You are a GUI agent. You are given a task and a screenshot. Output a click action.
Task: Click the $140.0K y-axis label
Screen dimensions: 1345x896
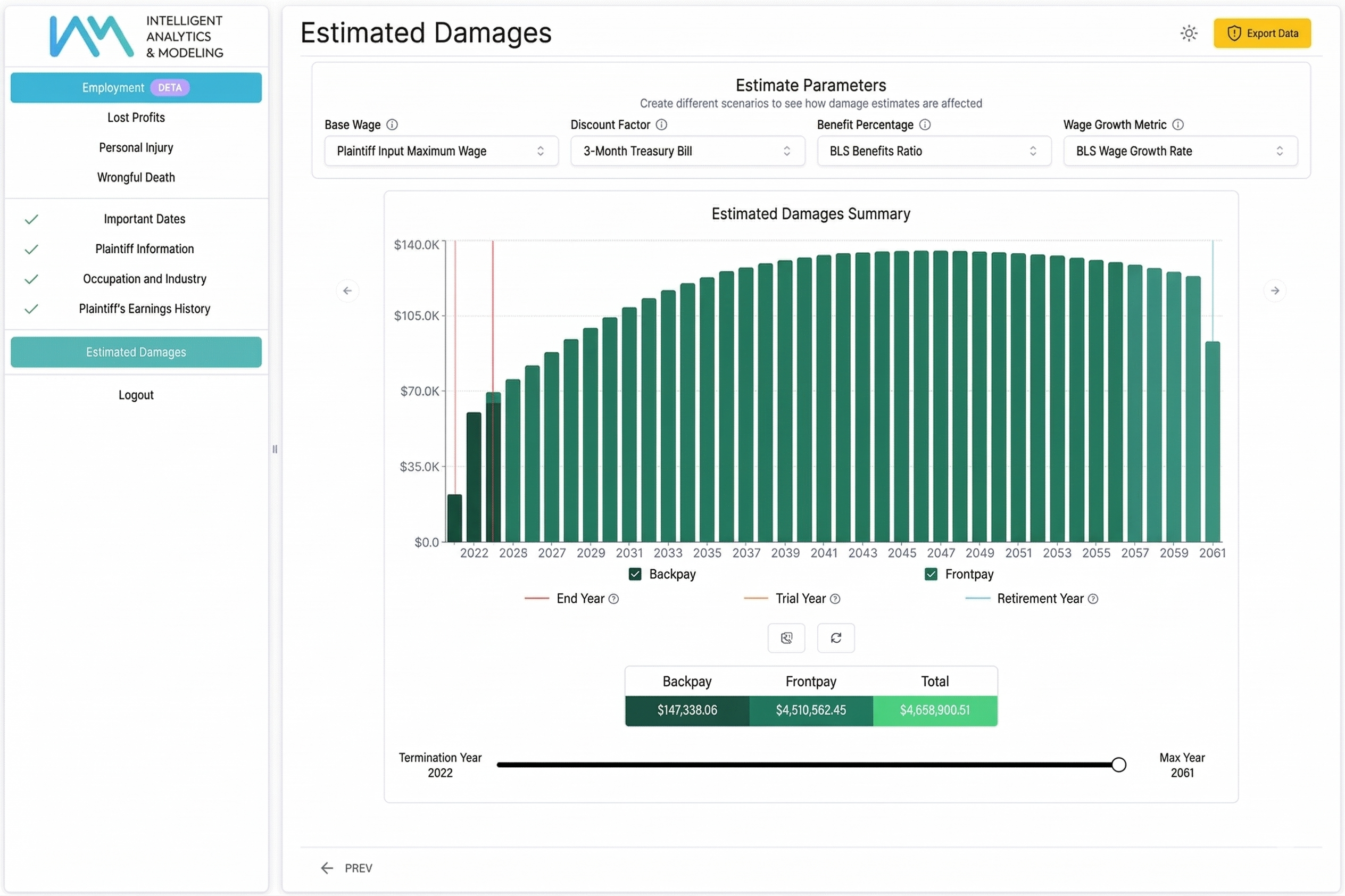click(x=417, y=245)
